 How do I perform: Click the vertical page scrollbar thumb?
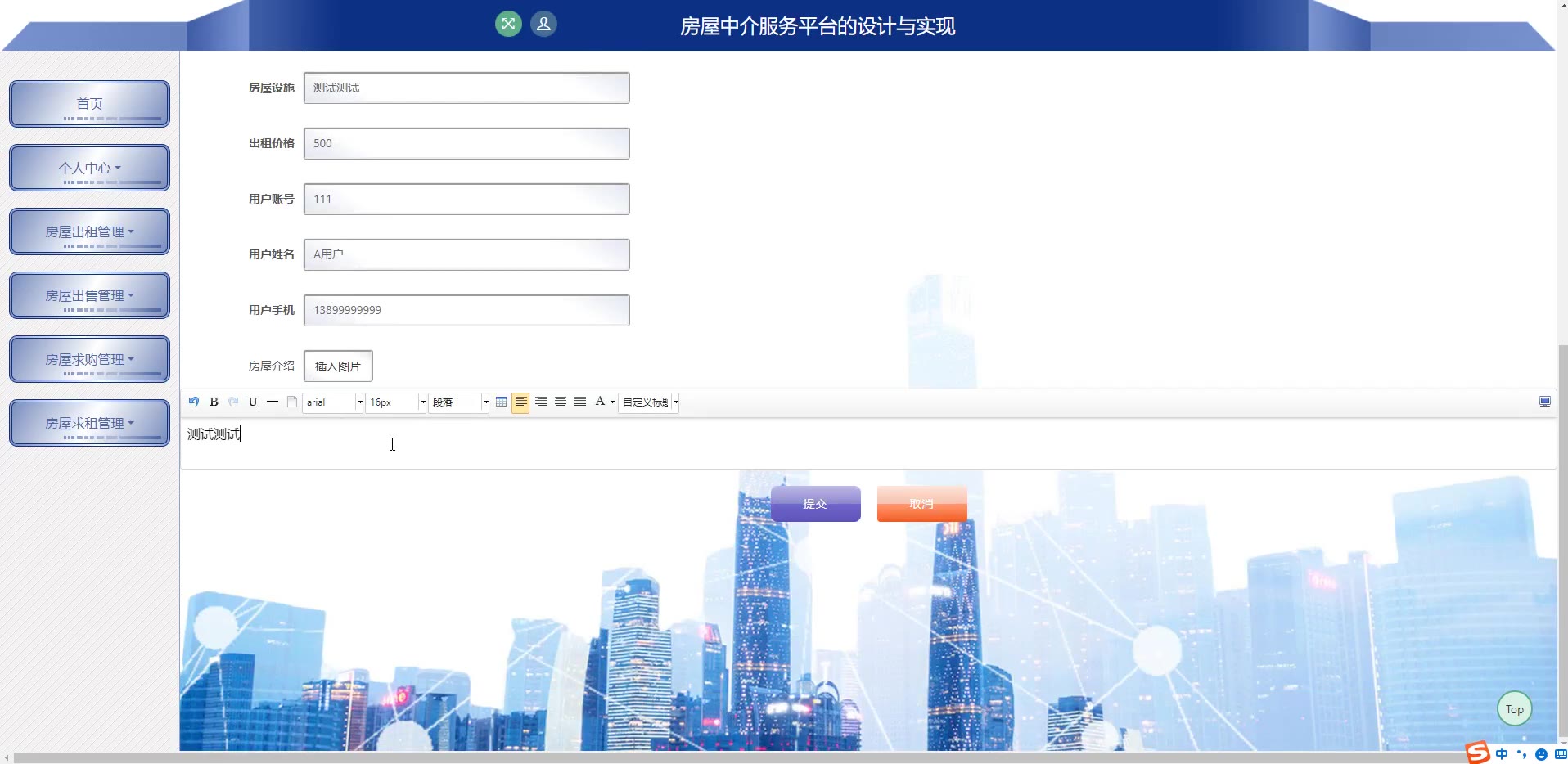pos(1563,540)
